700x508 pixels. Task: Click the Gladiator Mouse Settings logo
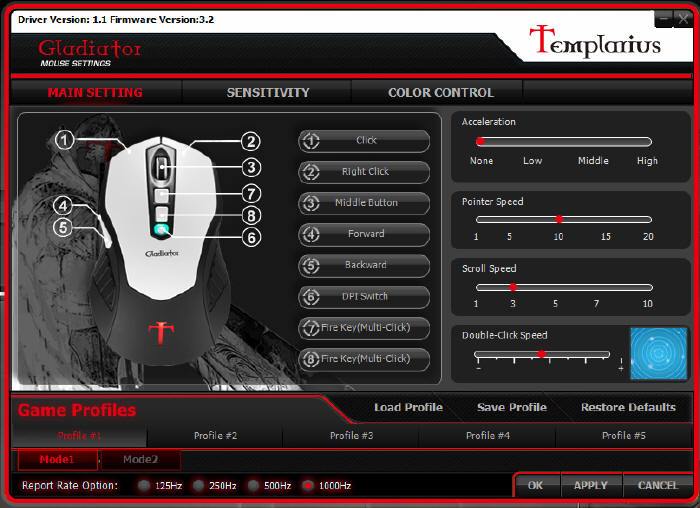point(89,53)
